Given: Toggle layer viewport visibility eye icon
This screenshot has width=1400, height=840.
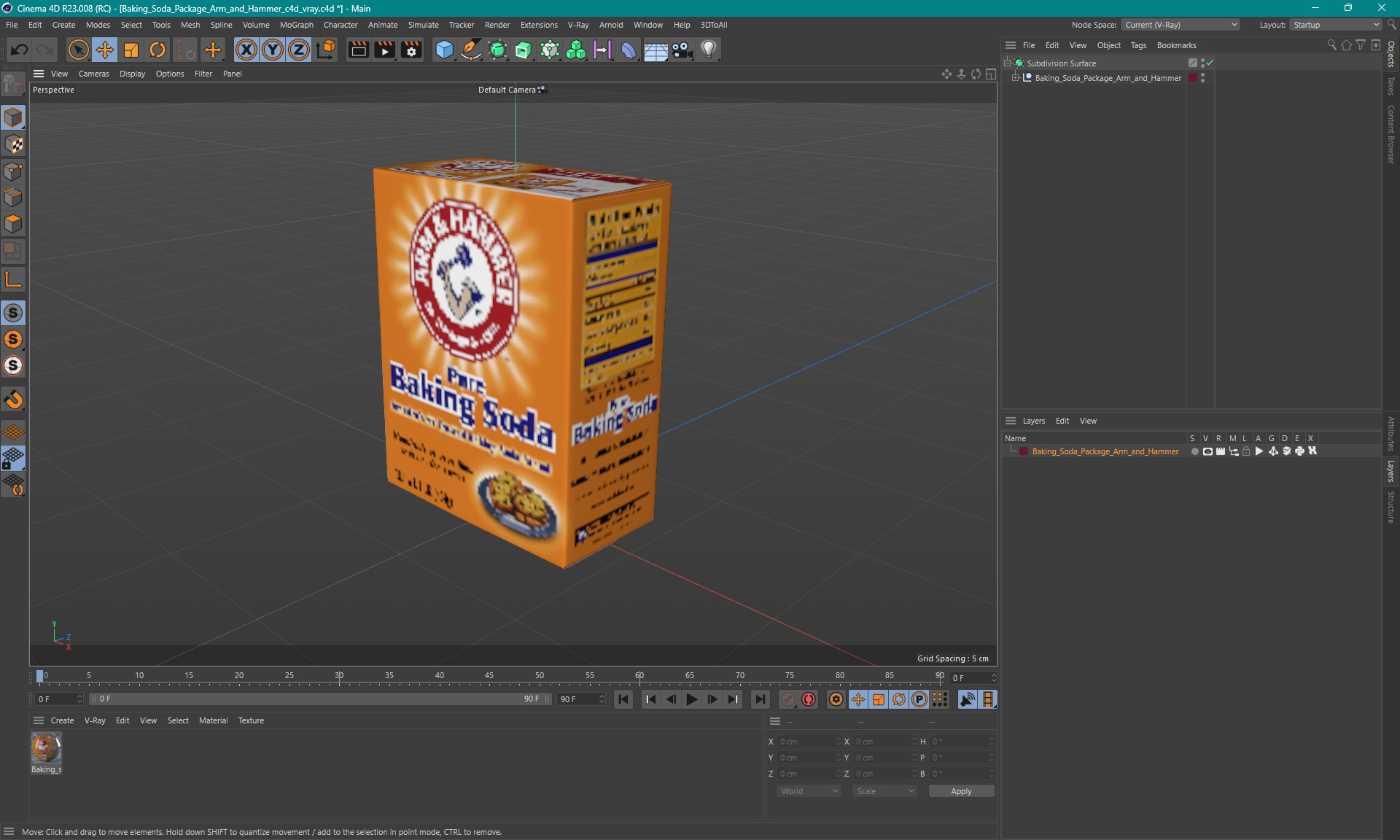Looking at the screenshot, I should coord(1207,451).
